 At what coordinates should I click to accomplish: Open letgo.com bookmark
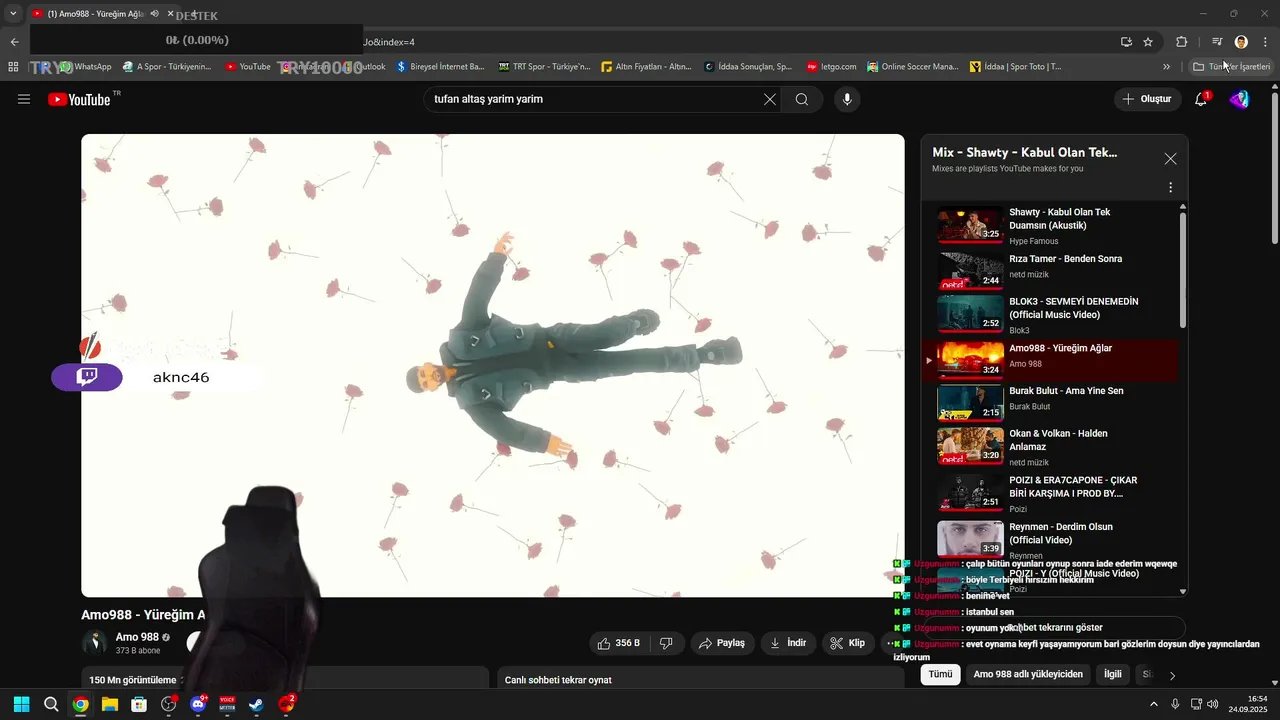pos(831,67)
